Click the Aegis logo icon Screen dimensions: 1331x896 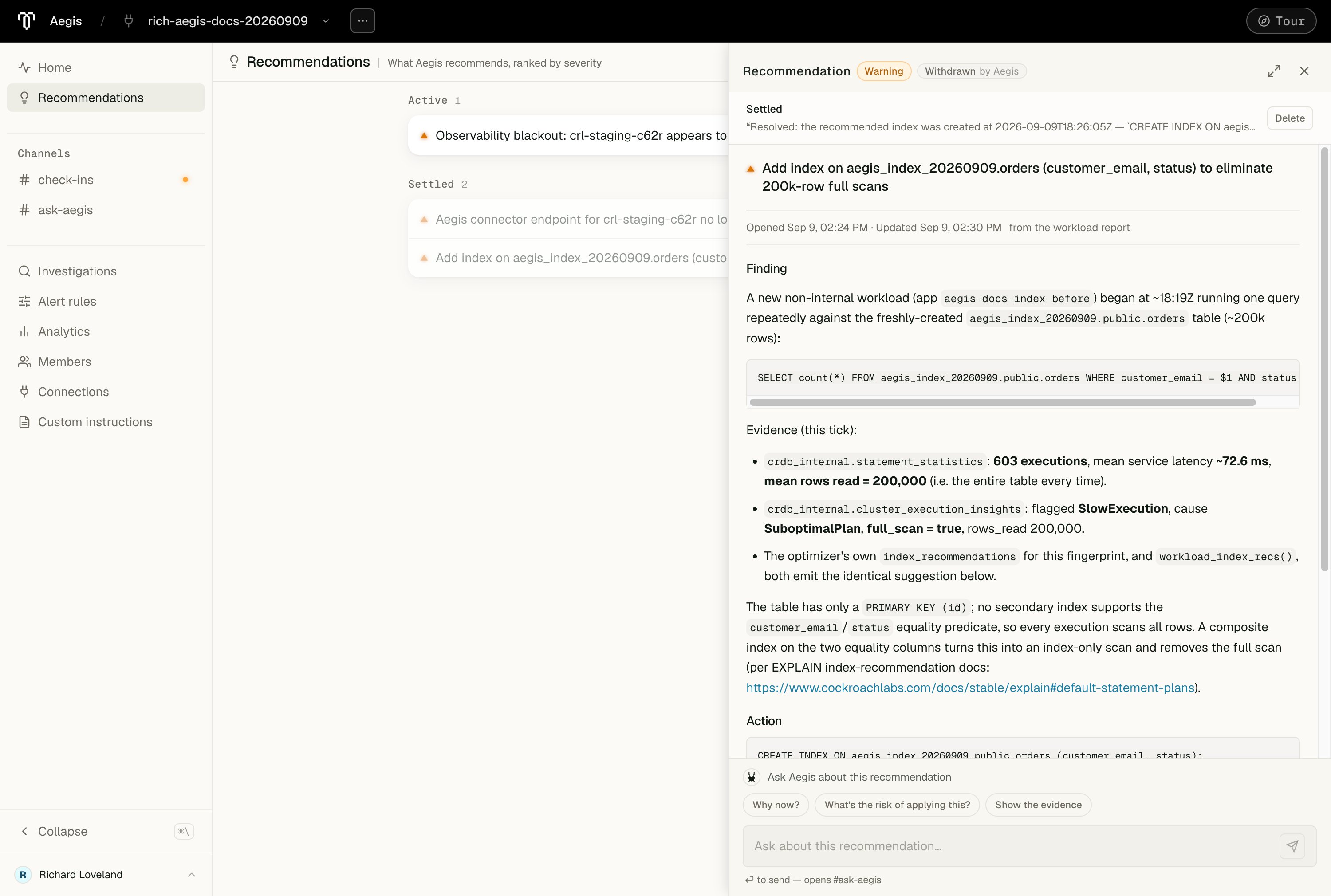[x=26, y=20]
